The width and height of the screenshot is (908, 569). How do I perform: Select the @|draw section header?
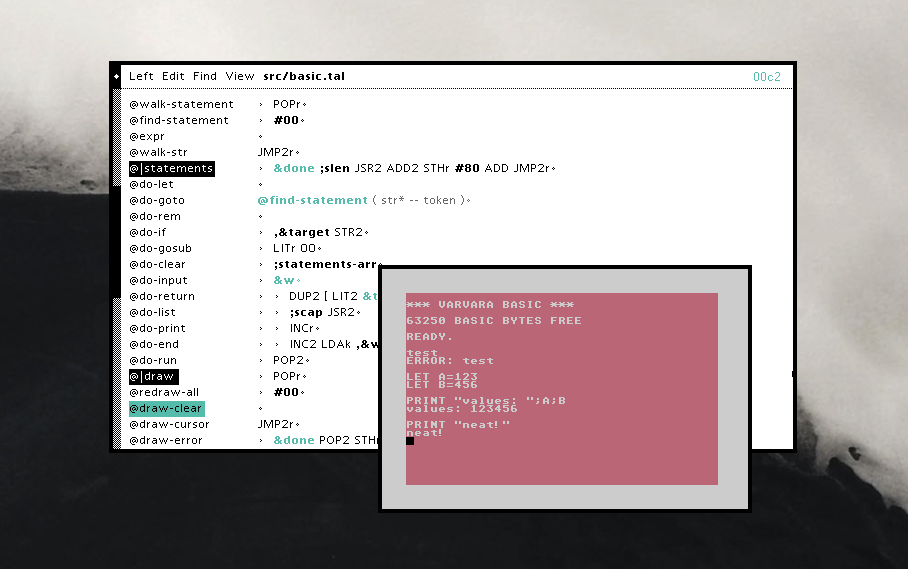point(153,376)
